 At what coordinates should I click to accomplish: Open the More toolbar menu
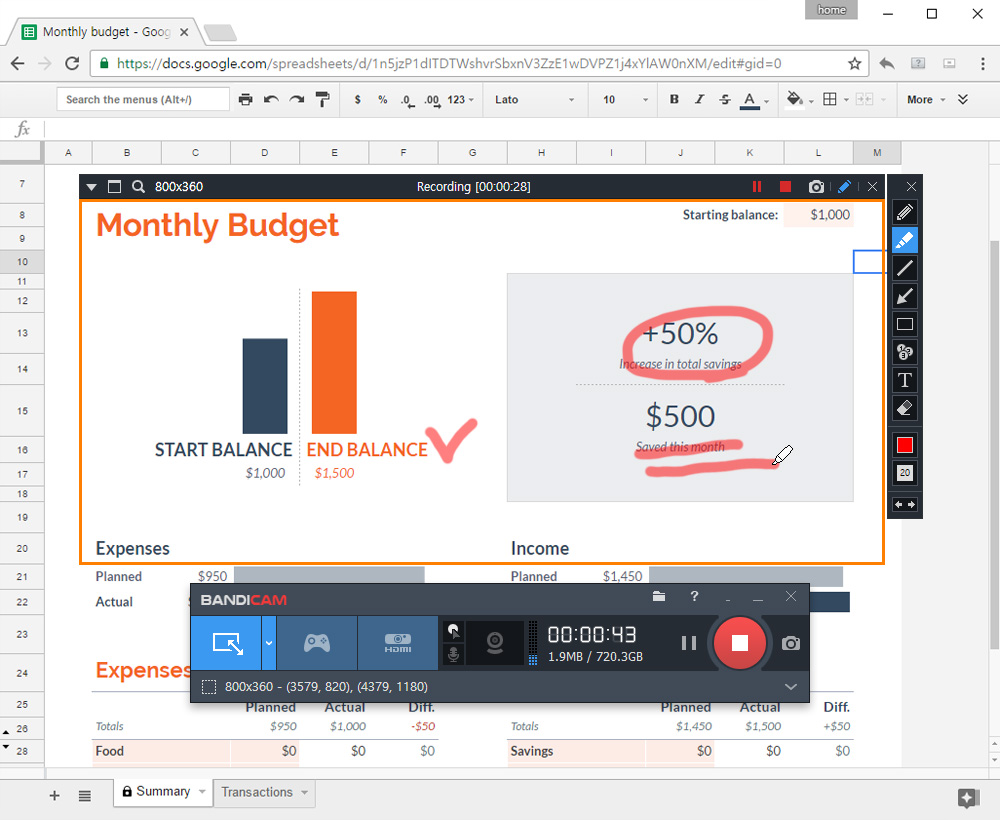tap(925, 99)
